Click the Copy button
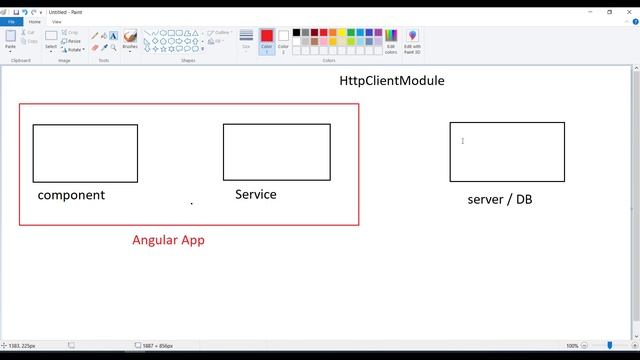Viewport: 640px width, 360px height. (x=29, y=41)
